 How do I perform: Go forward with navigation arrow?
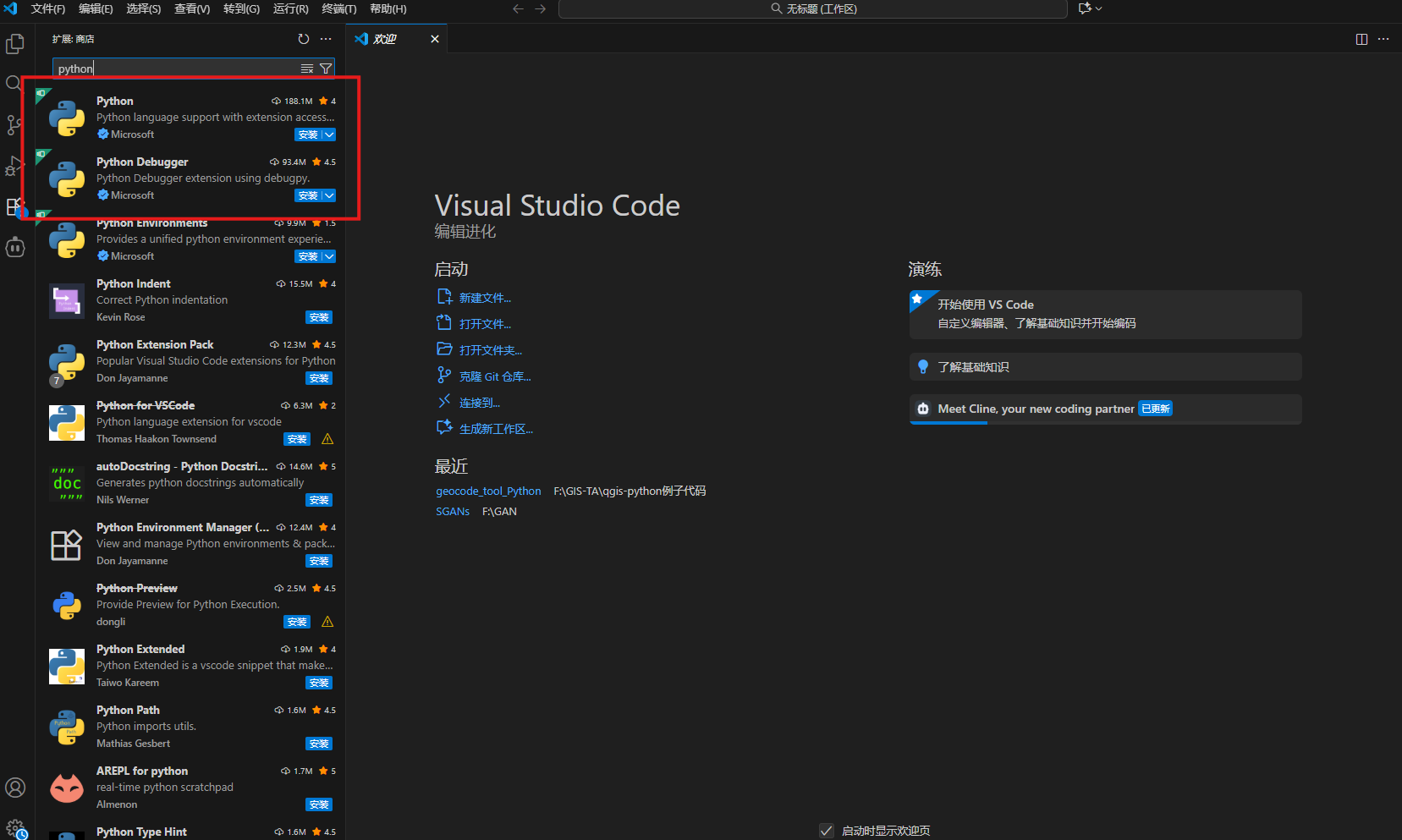coord(540,8)
